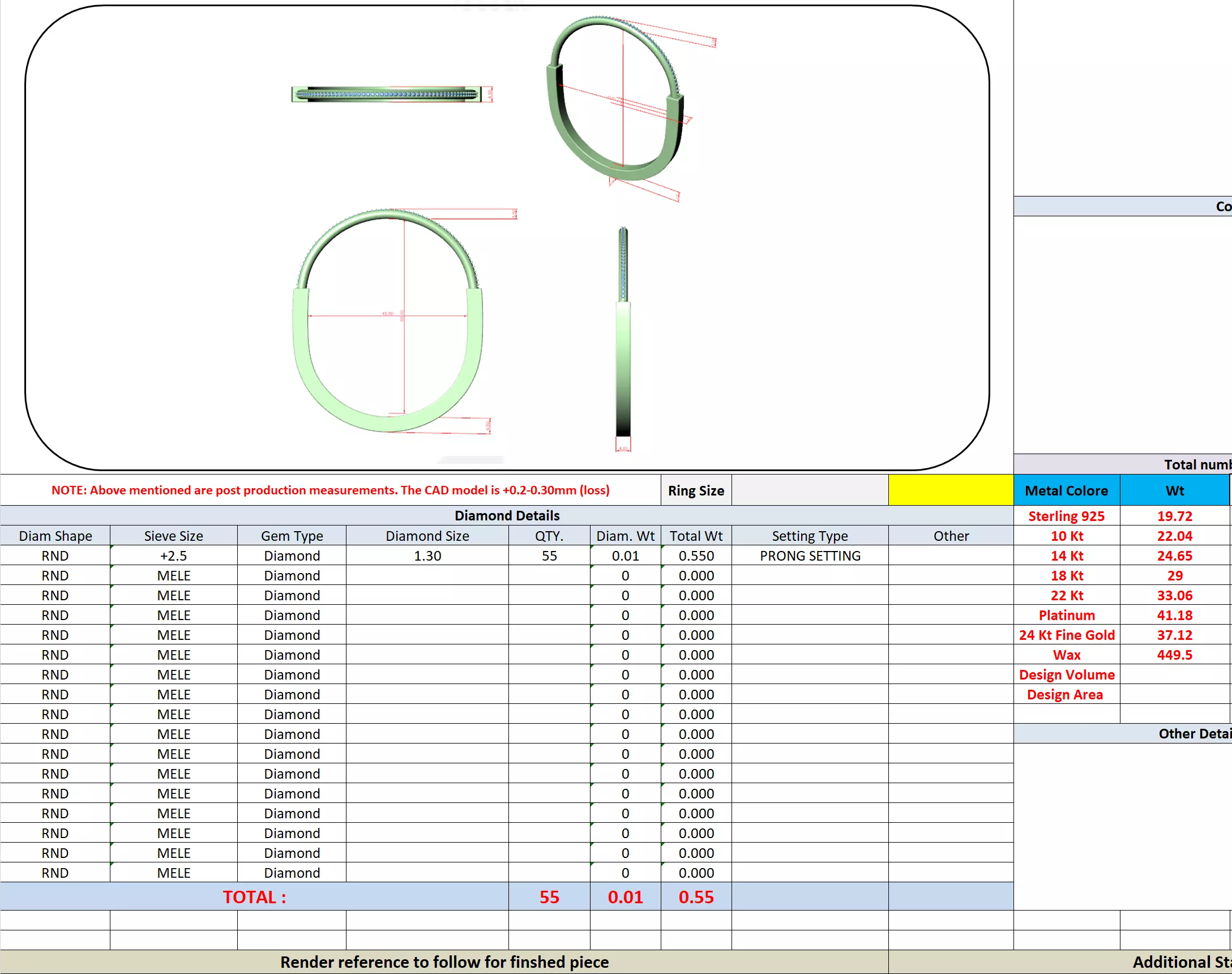
Task: Click total weight 0.55 in totals row
Action: 695,897
